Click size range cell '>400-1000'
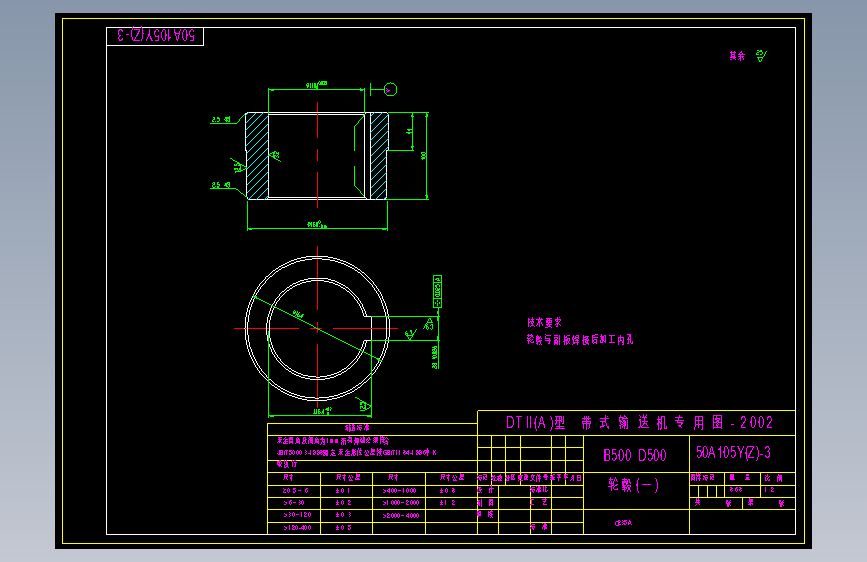 [x=399, y=491]
